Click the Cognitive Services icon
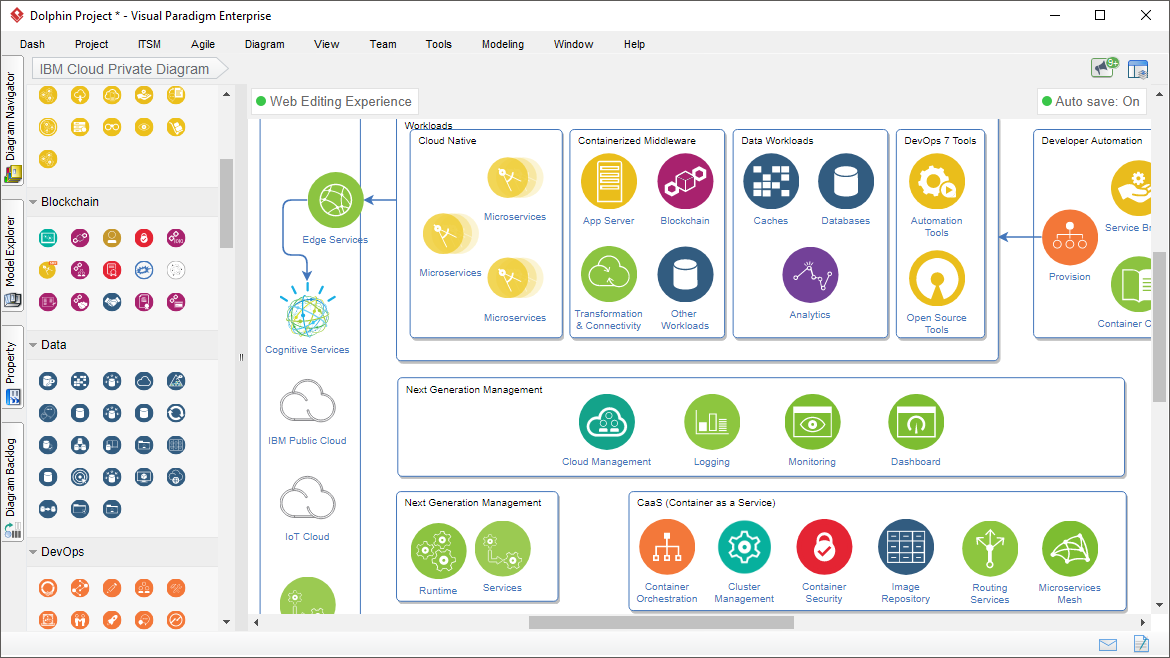Screen dimensions: 1170x658 (x=307, y=311)
